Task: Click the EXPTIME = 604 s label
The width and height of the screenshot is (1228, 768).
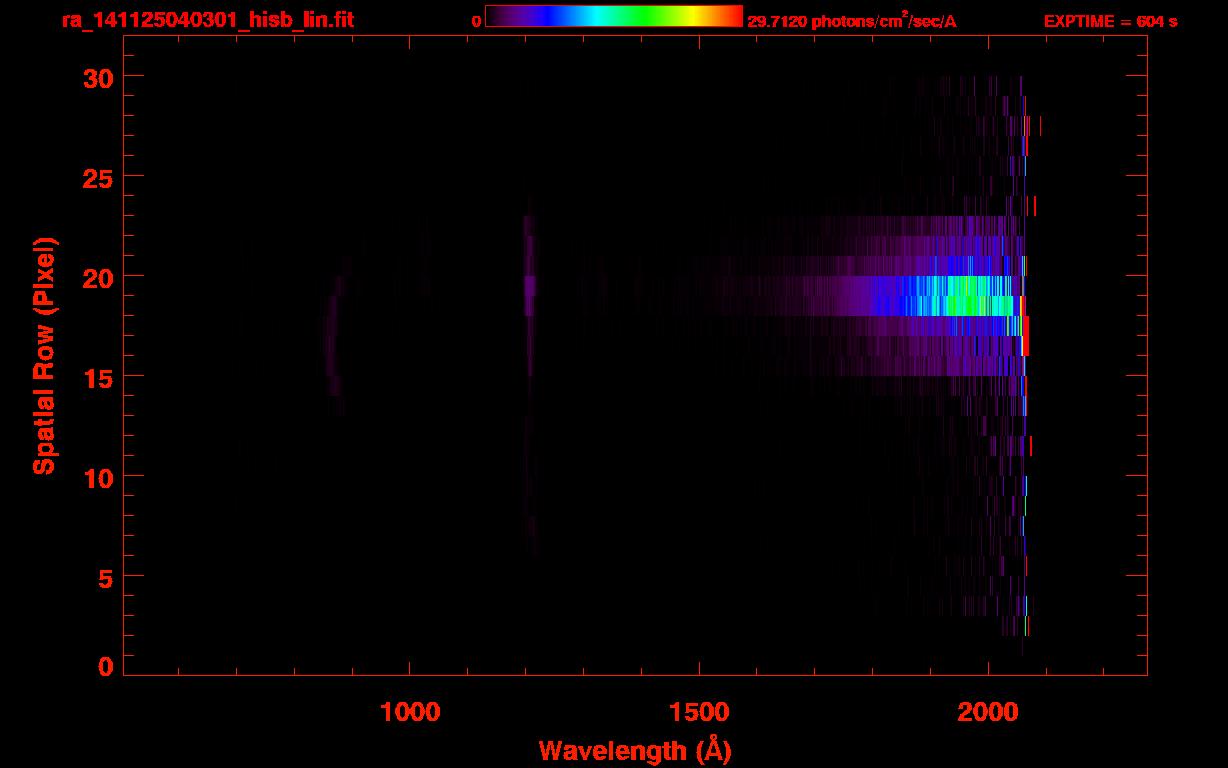Action: coord(1110,21)
